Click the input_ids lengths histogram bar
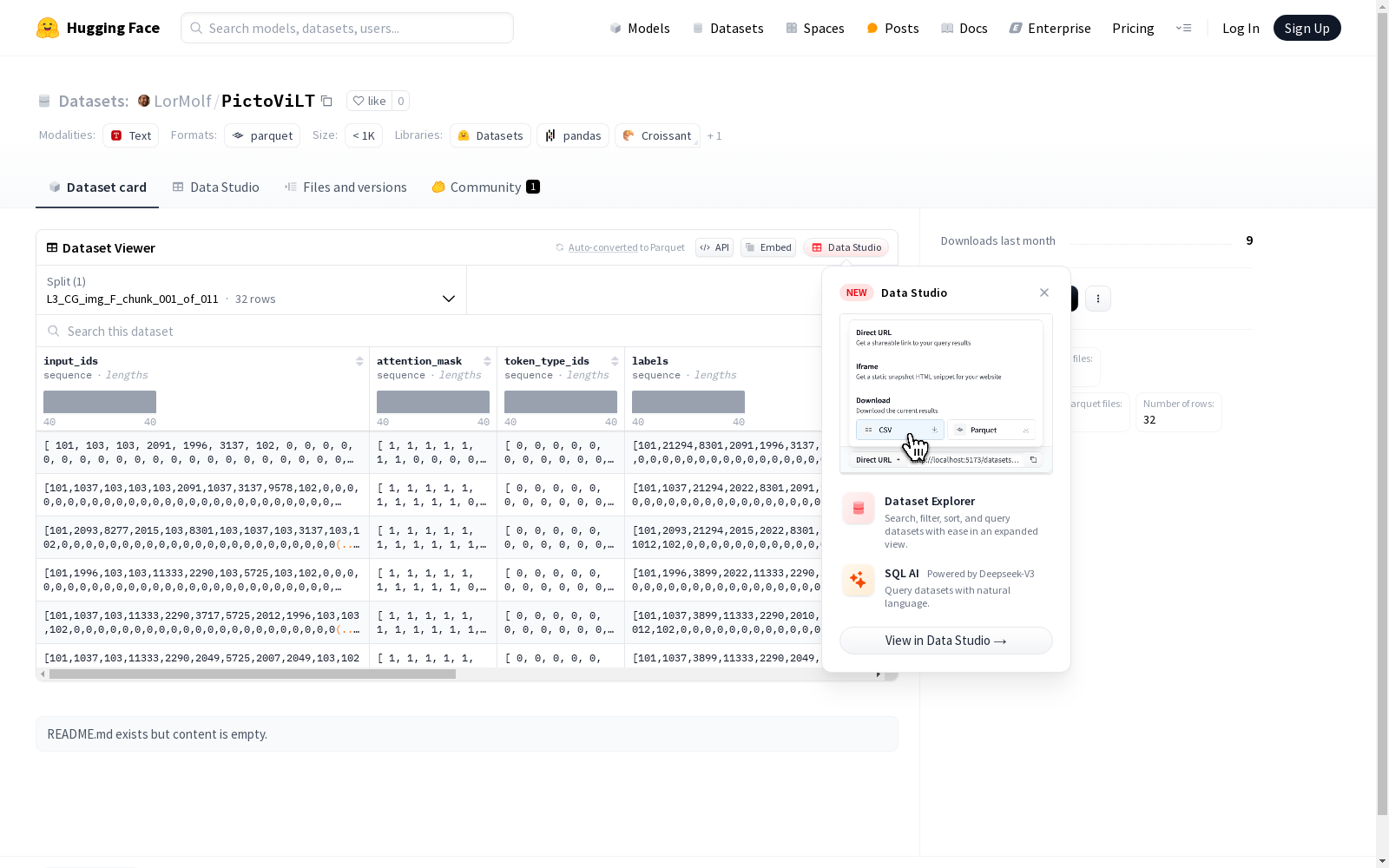1389x868 pixels. click(x=100, y=402)
